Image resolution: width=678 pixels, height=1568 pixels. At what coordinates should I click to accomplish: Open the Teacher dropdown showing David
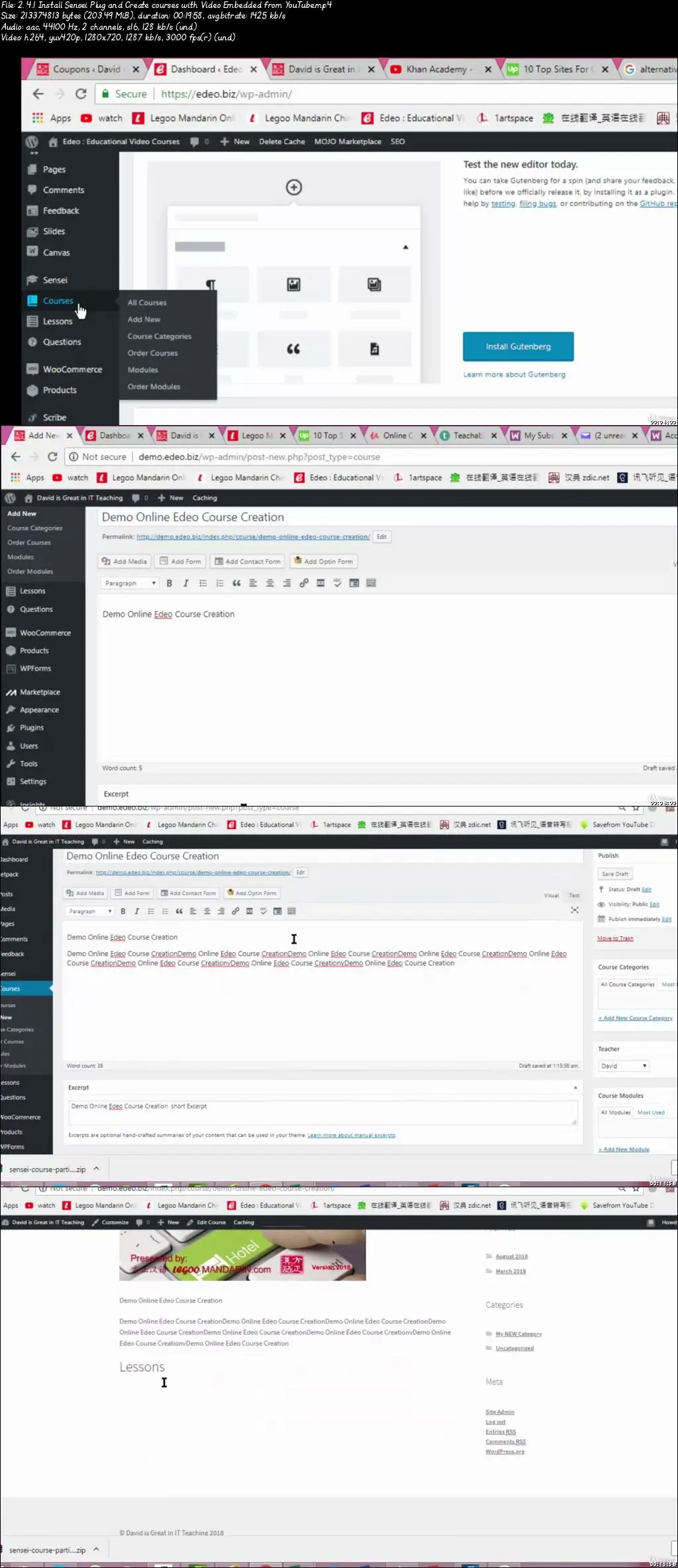pos(624,1066)
